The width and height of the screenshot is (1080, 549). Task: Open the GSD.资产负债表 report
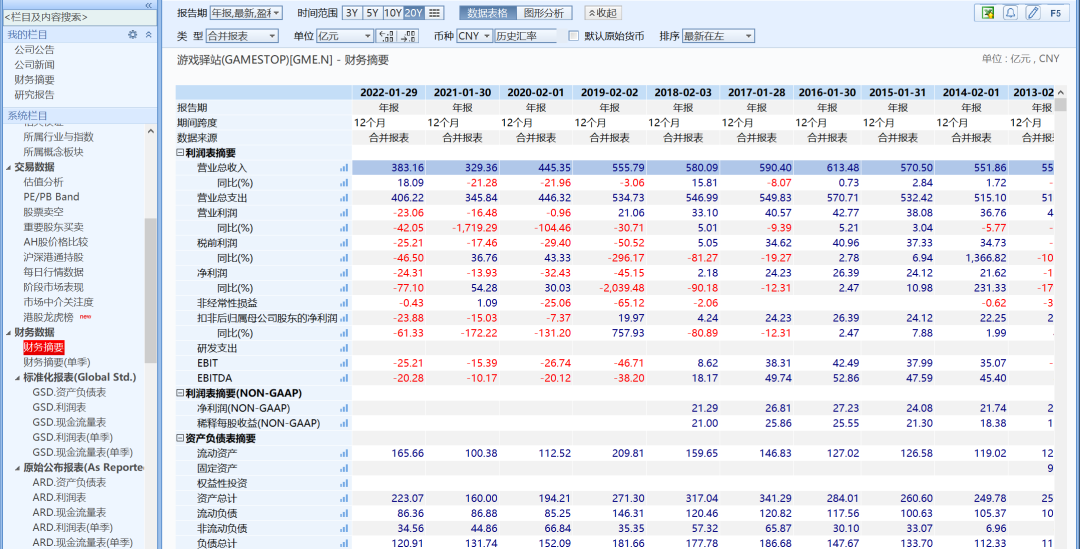tap(70, 393)
